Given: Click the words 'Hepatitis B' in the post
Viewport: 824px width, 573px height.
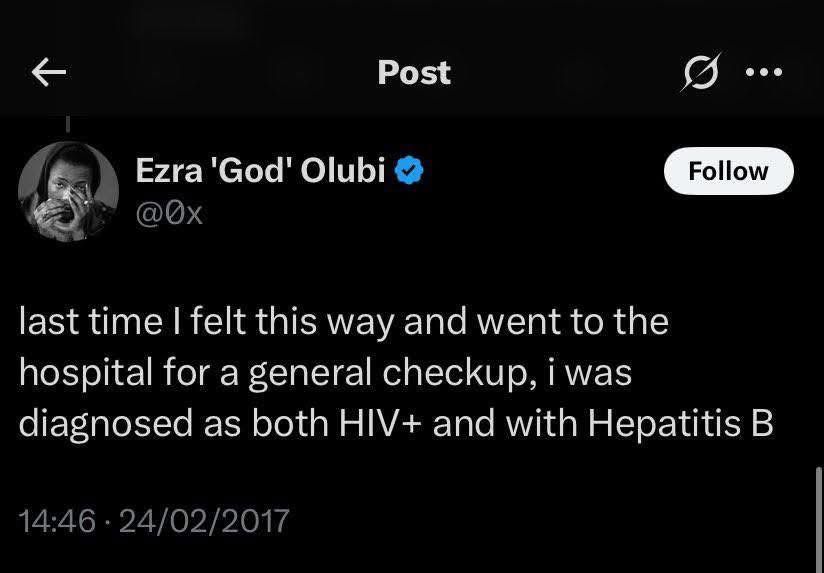Looking at the screenshot, I should point(681,423).
